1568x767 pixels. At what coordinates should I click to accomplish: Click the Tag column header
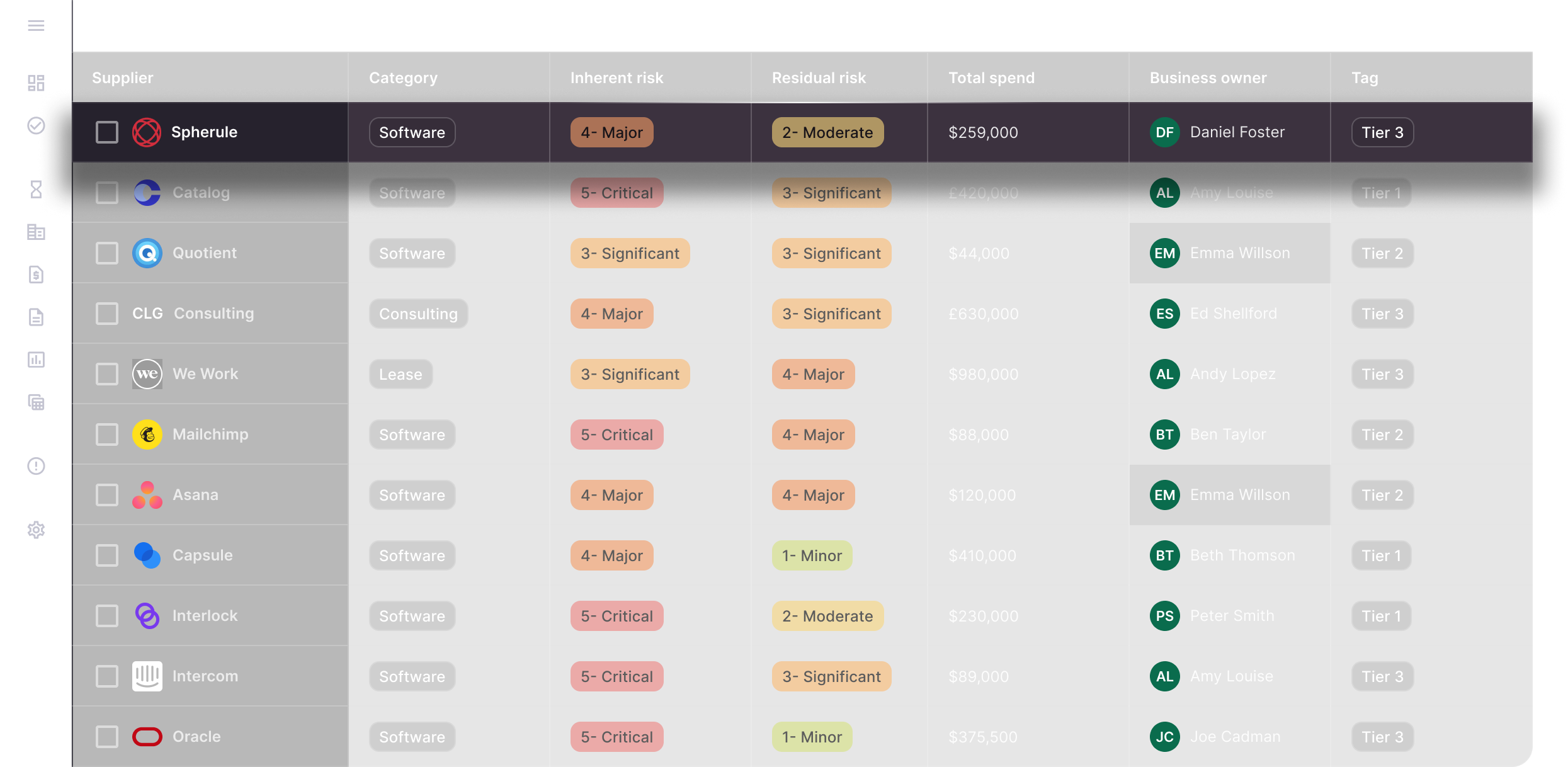tap(1365, 78)
